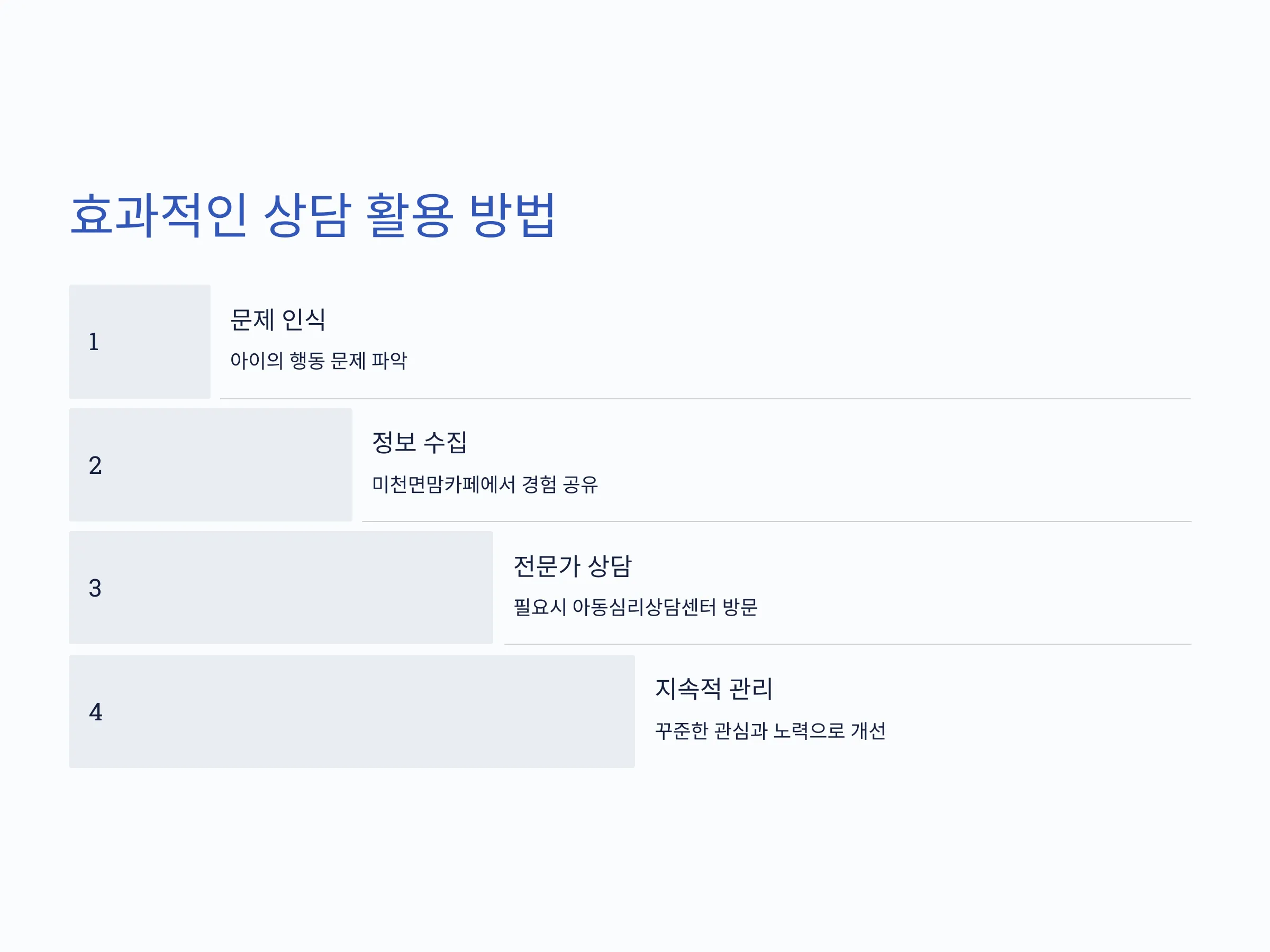Select the step 2 number box
The height and width of the screenshot is (952, 1270).
(211, 465)
